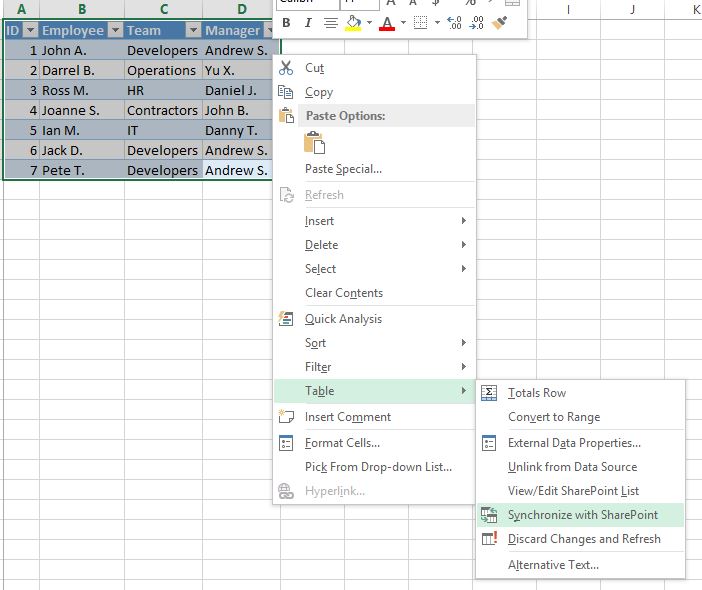
Task: Click the Decrease Decimal icon
Action: (x=476, y=22)
